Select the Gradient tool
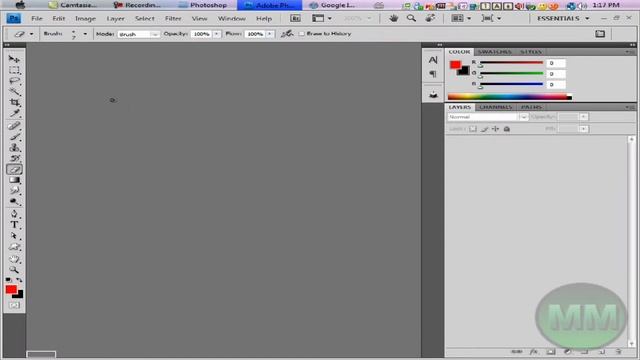 tap(14, 180)
